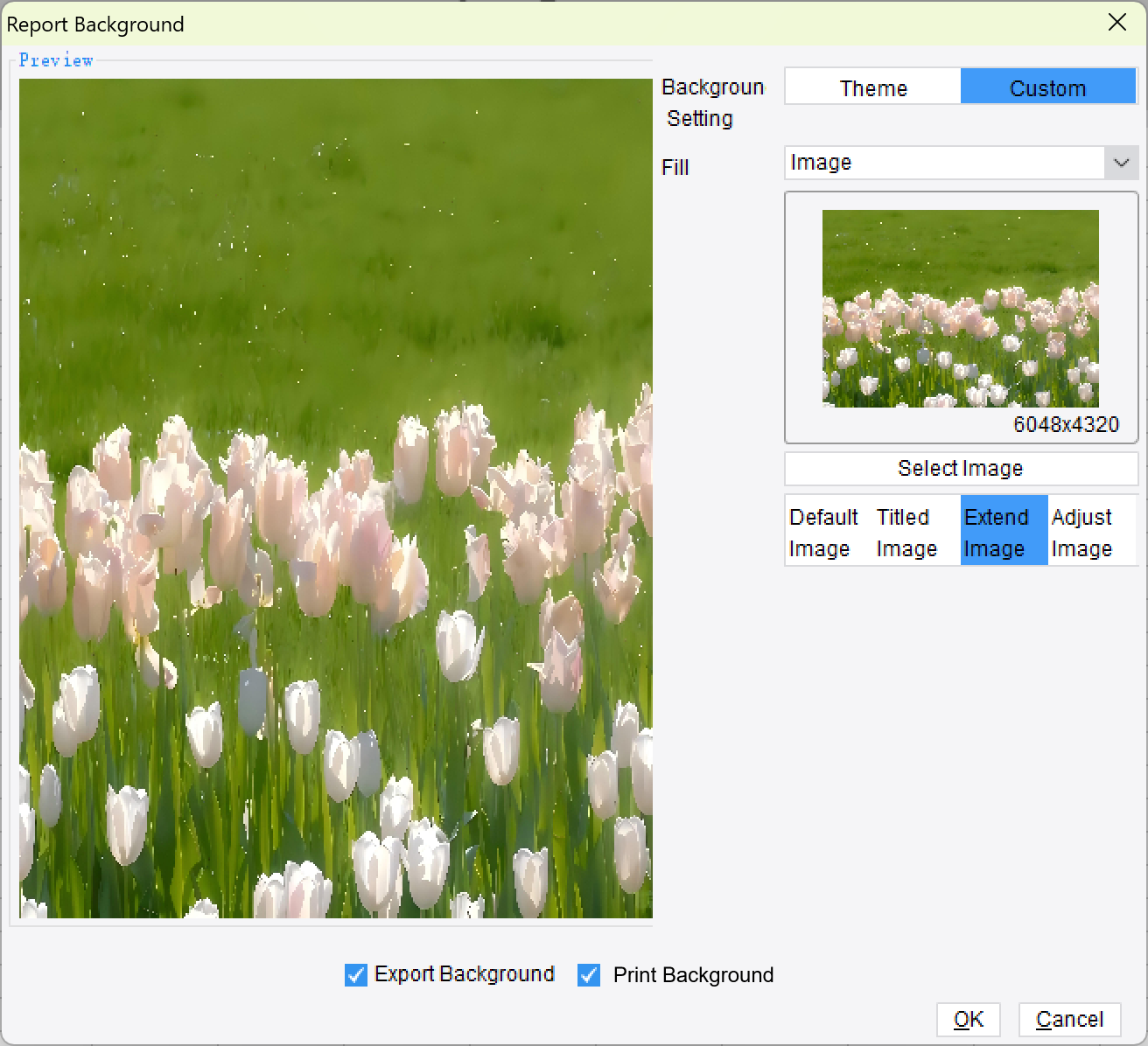This screenshot has height=1046, width=1148.
Task: Confirm settings with the OK button
Action: (968, 1019)
